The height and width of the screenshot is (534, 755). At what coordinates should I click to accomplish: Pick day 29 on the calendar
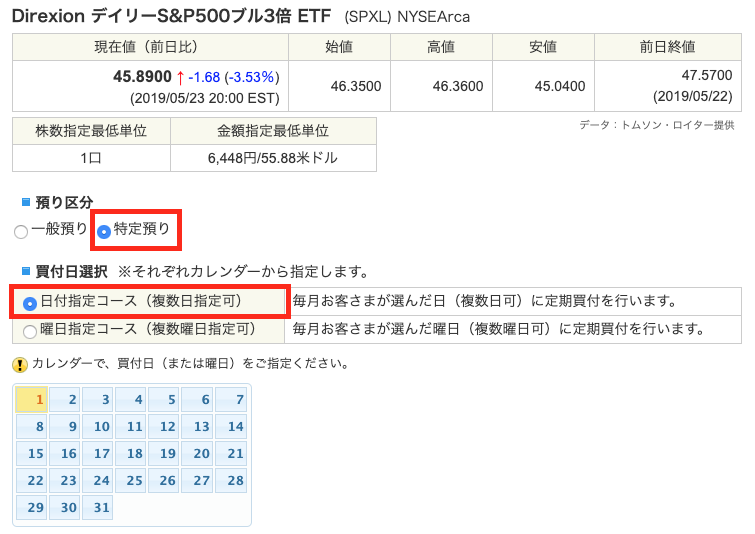point(32,508)
